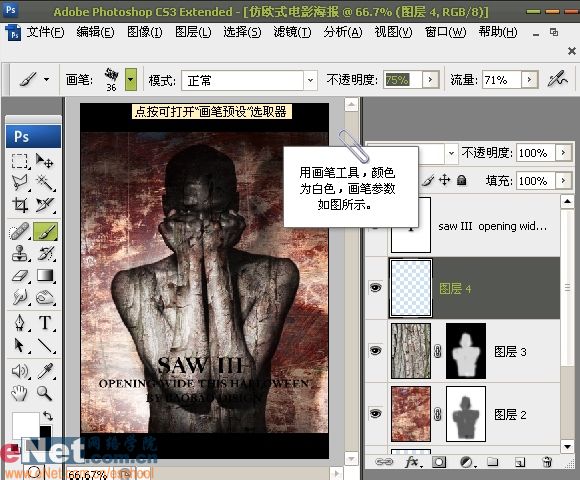
Task: Select the Rectangular Marquee tool
Action: coord(19,161)
